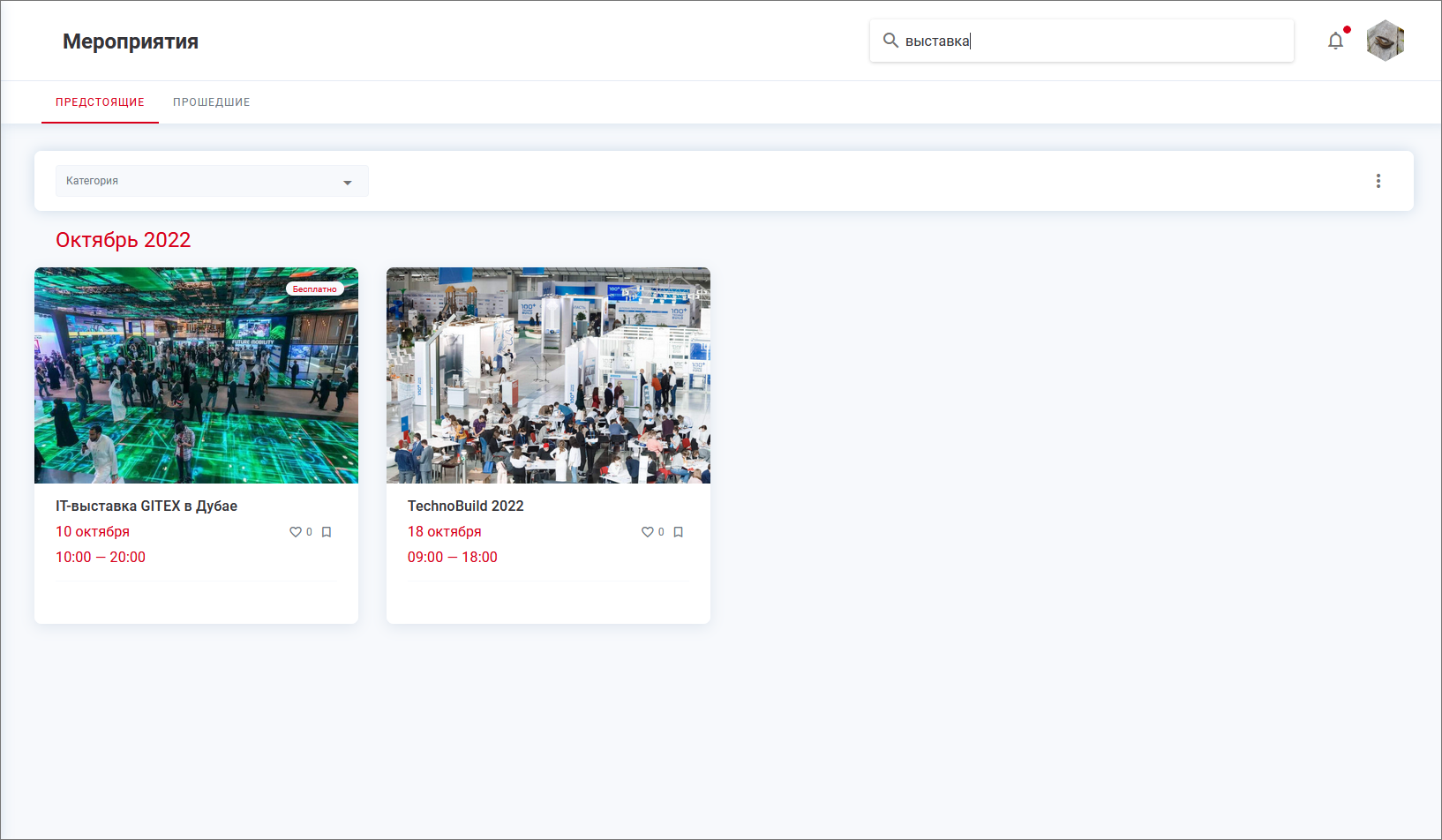Open the user profile avatar
The width and height of the screenshot is (1442, 840).
pyautogui.click(x=1385, y=41)
